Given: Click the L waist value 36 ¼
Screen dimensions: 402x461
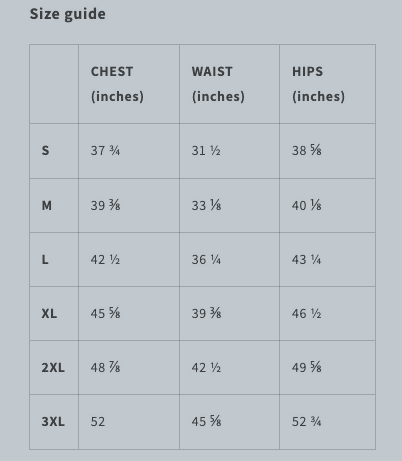Looking at the screenshot, I should (x=206, y=260).
